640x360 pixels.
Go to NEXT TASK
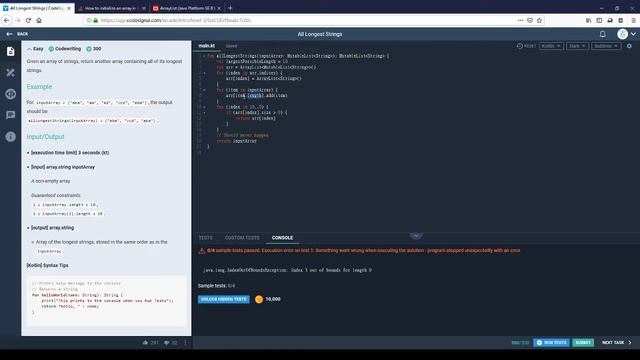pos(616,342)
